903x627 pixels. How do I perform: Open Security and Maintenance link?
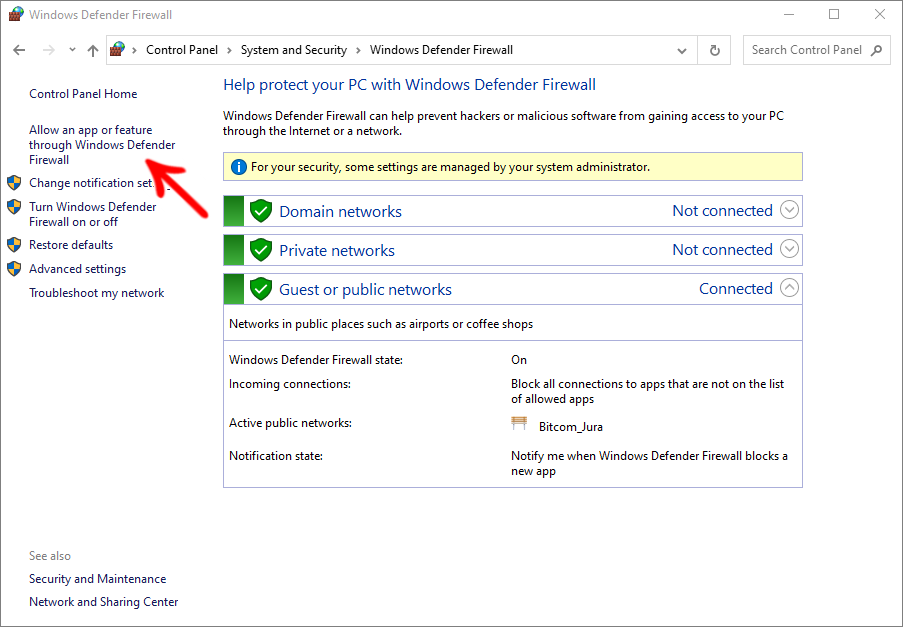coord(97,579)
